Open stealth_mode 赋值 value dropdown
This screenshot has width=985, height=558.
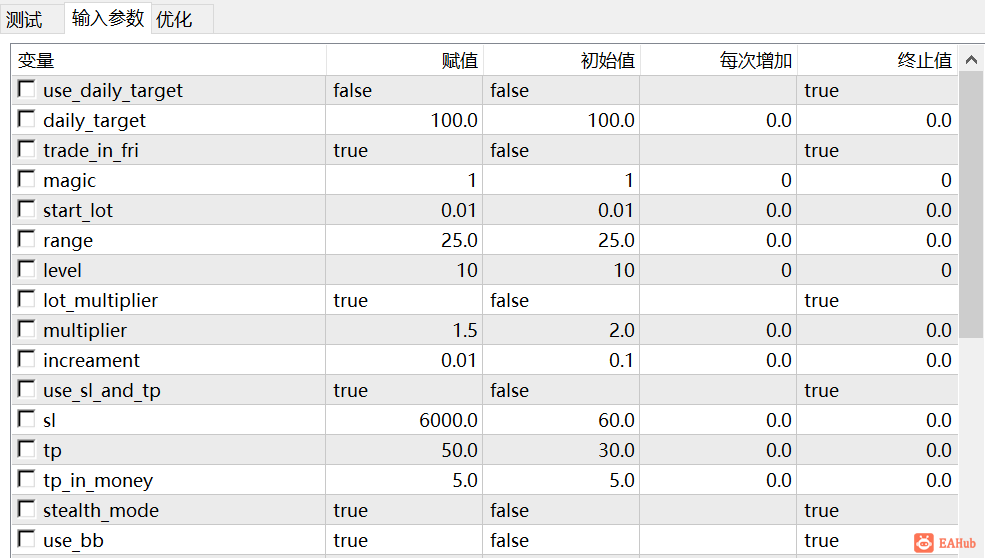404,510
